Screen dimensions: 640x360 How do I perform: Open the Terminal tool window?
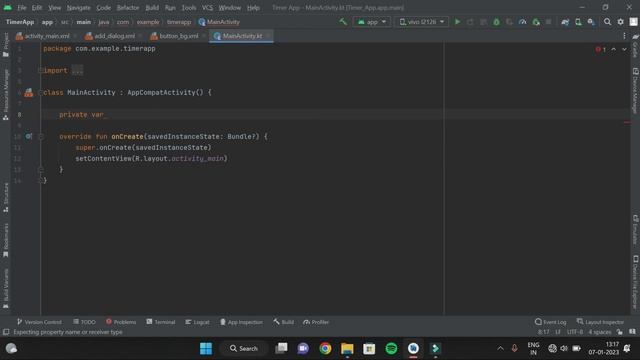(161, 322)
